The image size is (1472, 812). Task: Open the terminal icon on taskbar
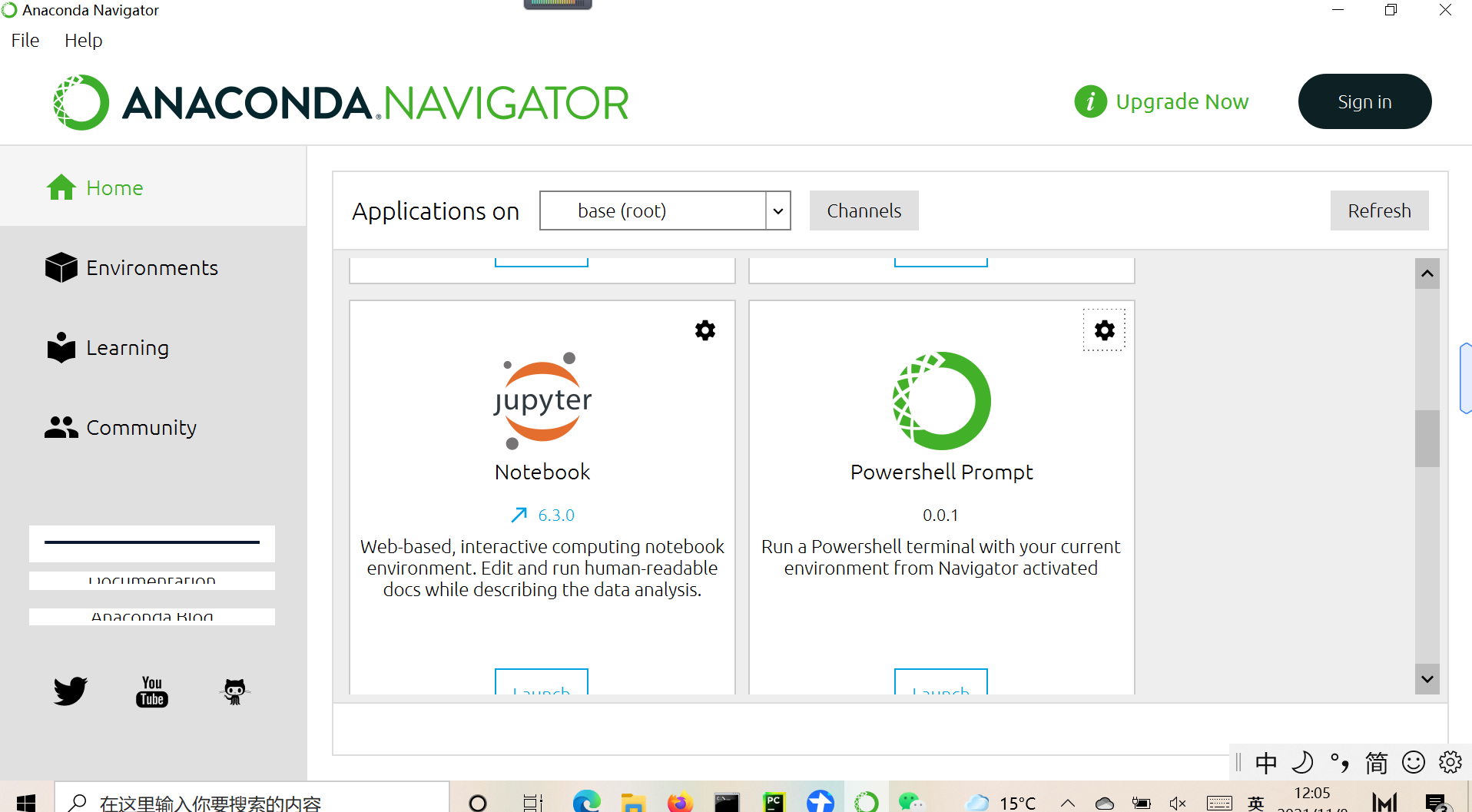(727, 803)
